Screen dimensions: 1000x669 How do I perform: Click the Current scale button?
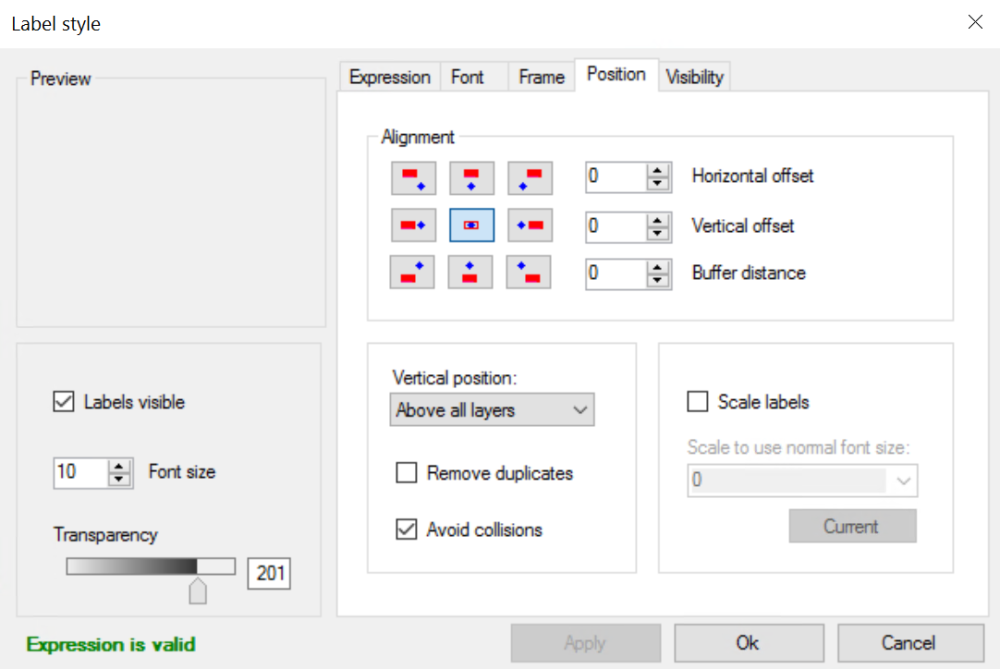point(852,525)
